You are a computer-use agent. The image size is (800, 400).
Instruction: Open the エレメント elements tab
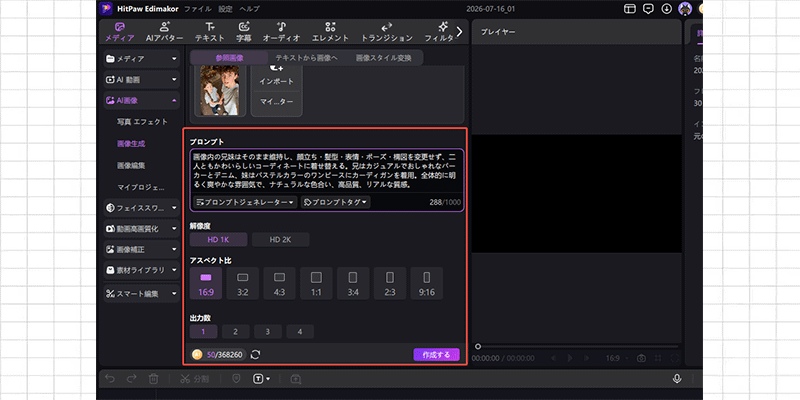point(331,32)
